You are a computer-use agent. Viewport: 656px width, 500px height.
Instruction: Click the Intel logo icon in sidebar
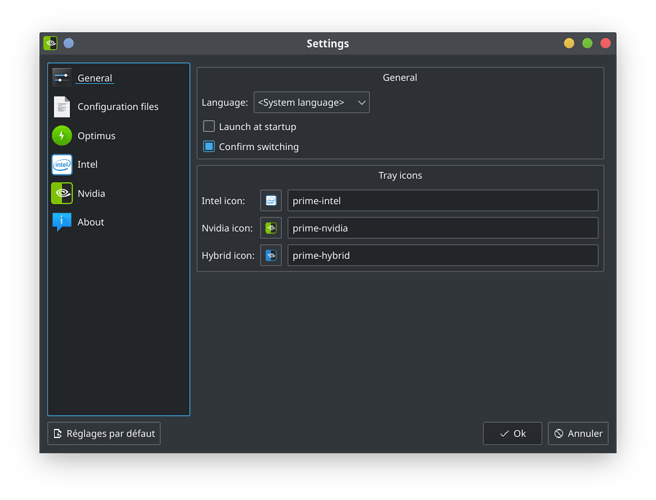coord(62,164)
